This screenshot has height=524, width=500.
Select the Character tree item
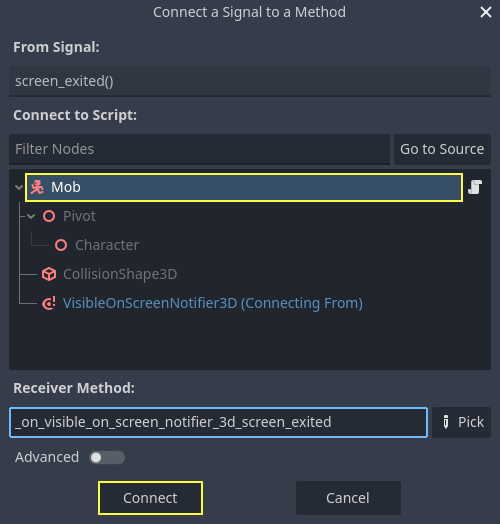[x=107, y=245]
